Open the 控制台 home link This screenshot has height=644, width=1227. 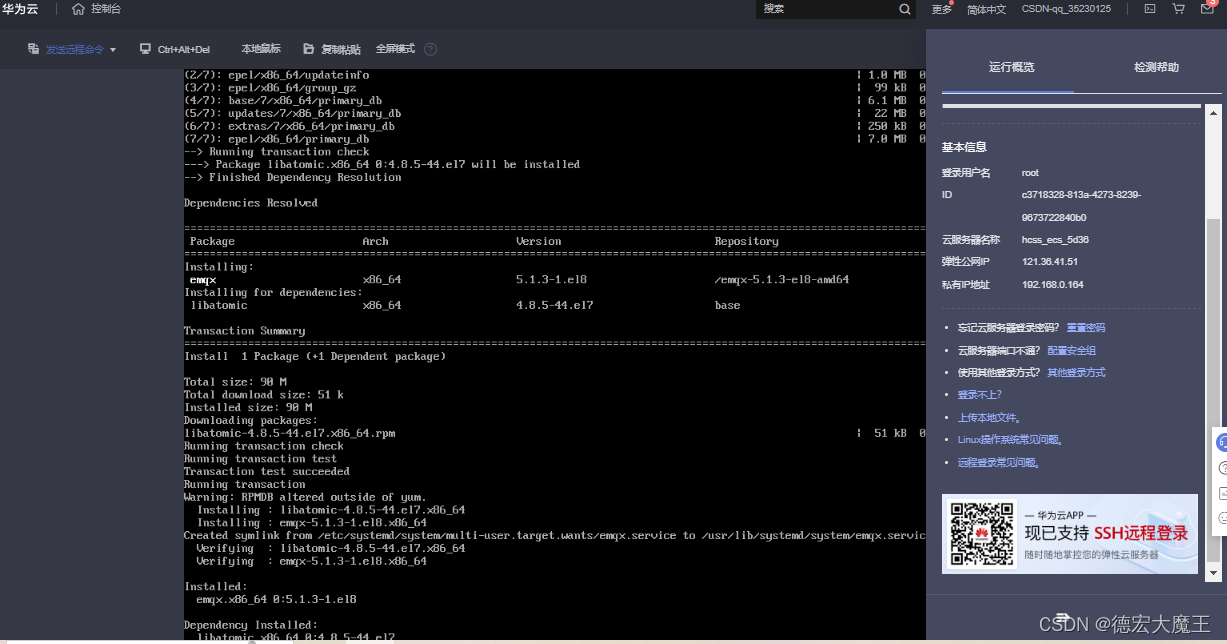click(97, 9)
